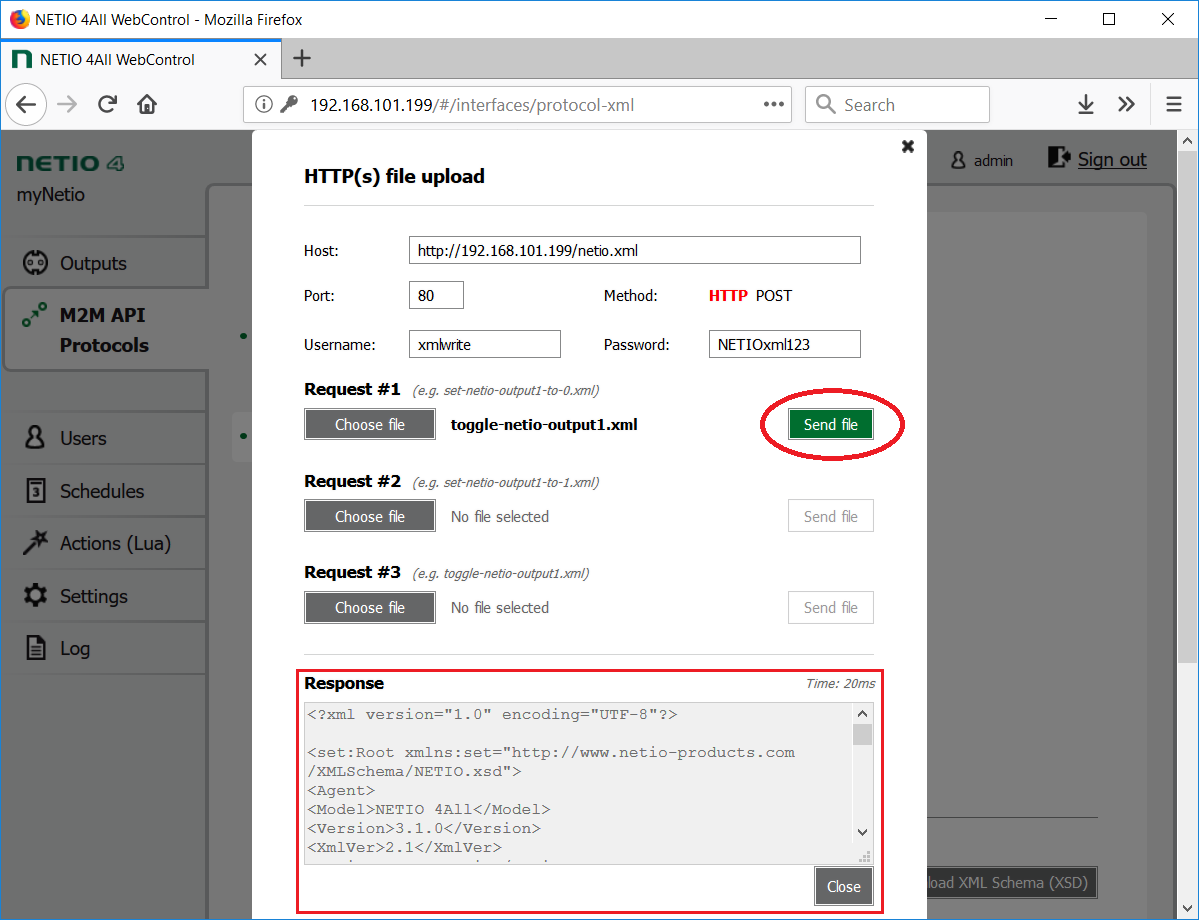Click the response textarea resize grip
The width and height of the screenshot is (1199, 920).
coord(865,857)
